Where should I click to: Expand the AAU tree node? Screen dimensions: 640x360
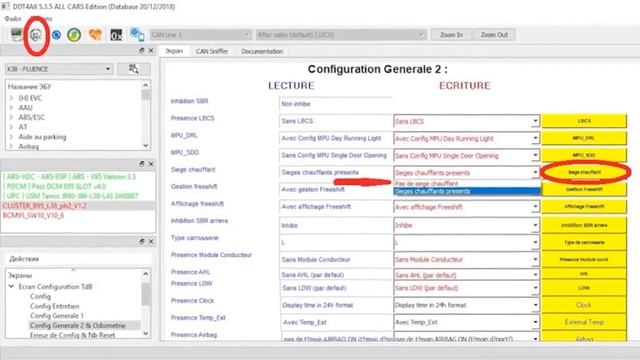click(x=11, y=108)
